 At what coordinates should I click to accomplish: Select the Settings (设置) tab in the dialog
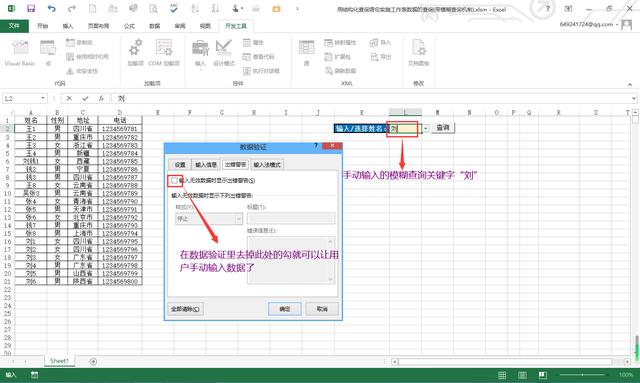click(180, 165)
